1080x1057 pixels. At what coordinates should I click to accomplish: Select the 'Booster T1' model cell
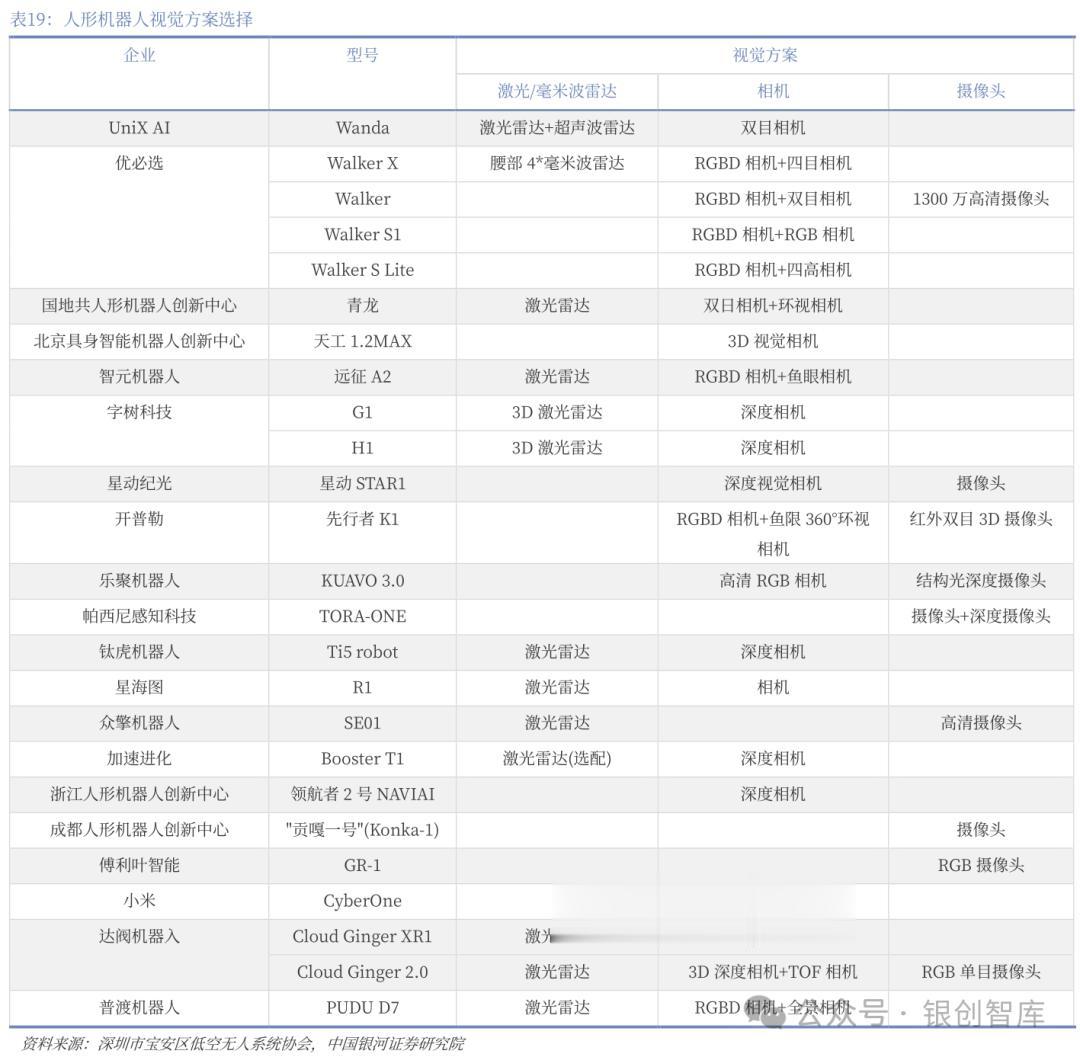pos(362,759)
